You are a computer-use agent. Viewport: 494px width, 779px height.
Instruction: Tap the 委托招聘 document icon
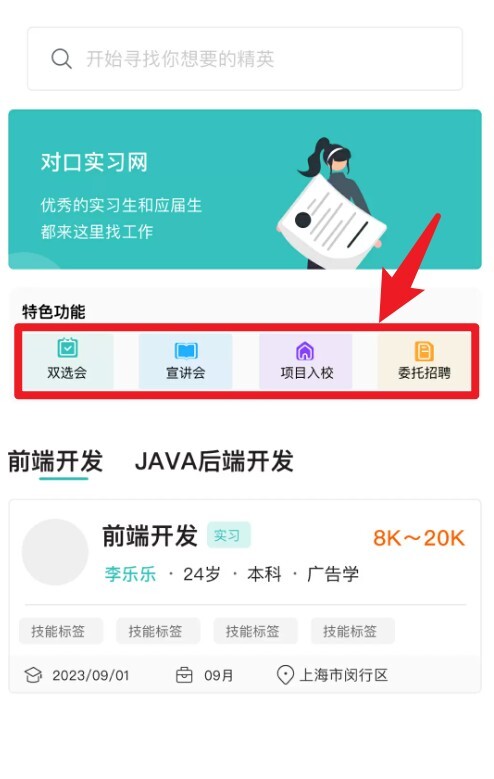(424, 351)
